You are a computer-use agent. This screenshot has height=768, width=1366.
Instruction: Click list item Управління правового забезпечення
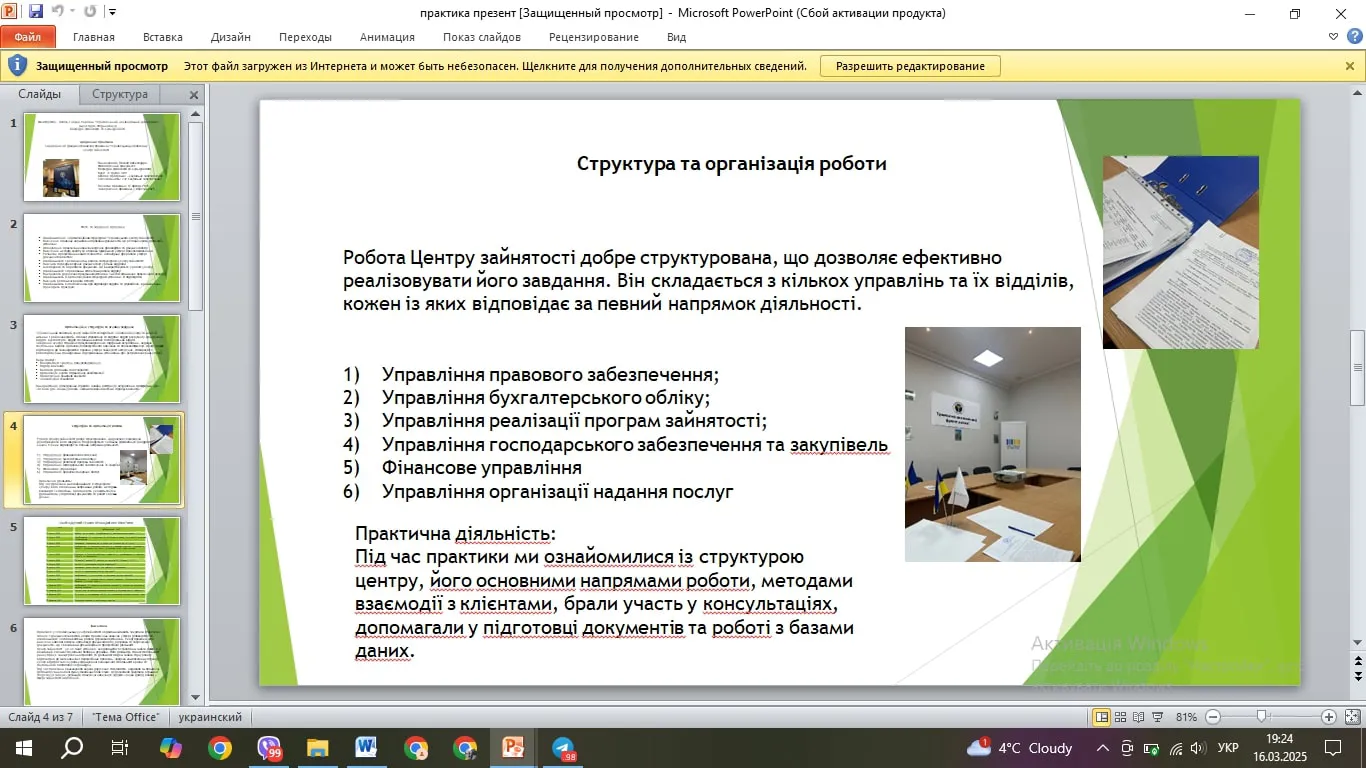tap(551, 375)
